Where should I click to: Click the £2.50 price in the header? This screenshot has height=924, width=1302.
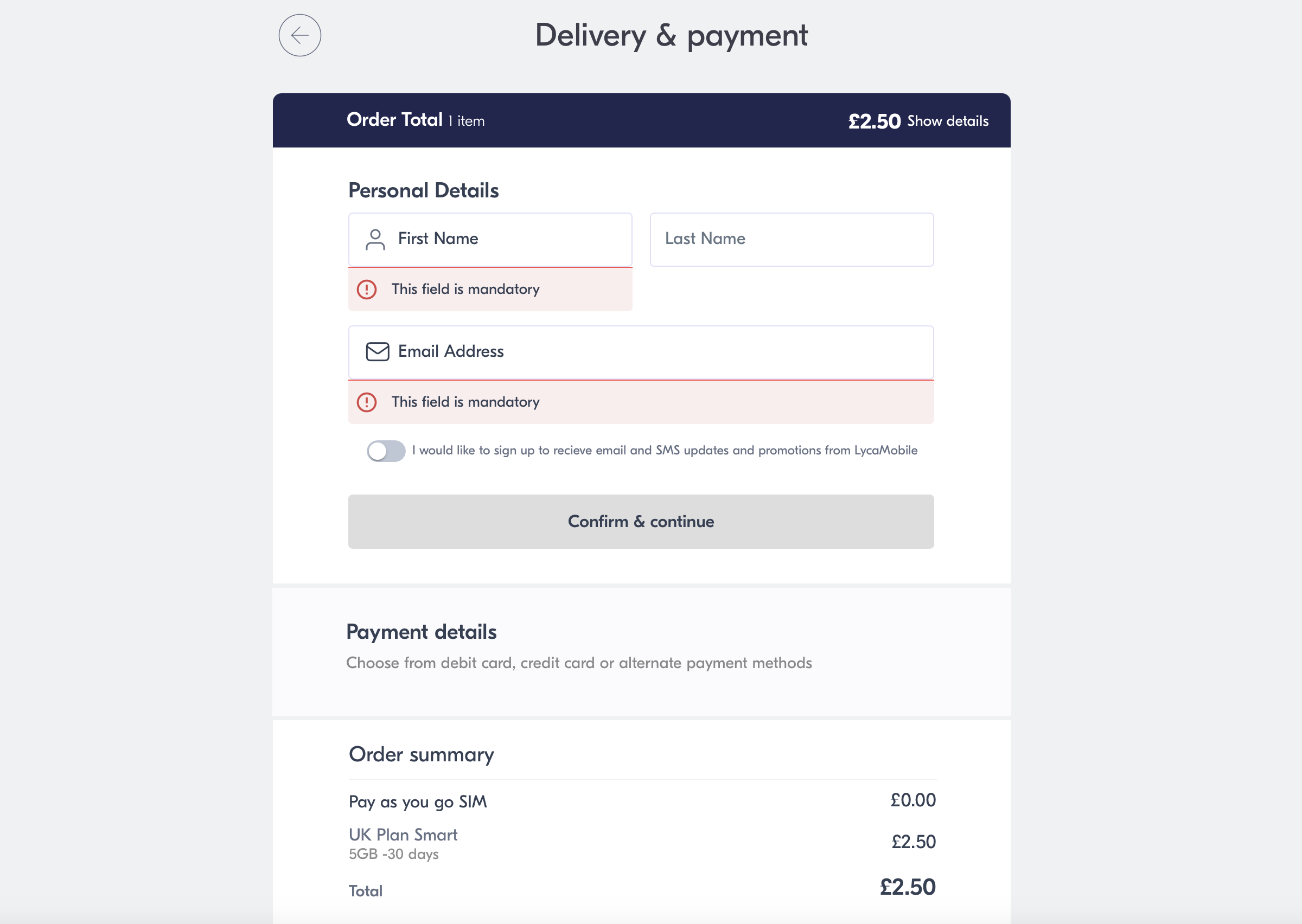874,120
